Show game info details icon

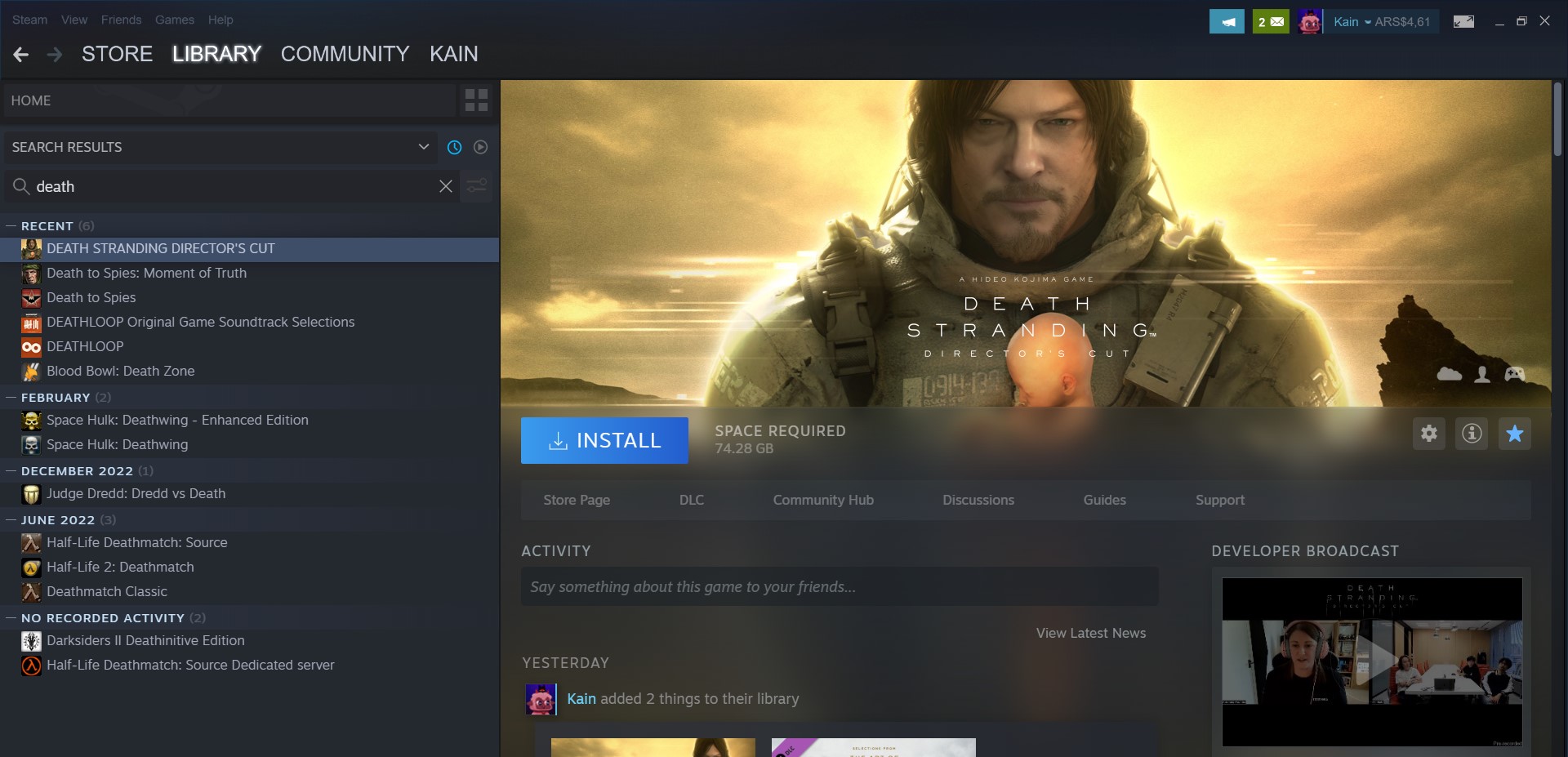click(1472, 434)
